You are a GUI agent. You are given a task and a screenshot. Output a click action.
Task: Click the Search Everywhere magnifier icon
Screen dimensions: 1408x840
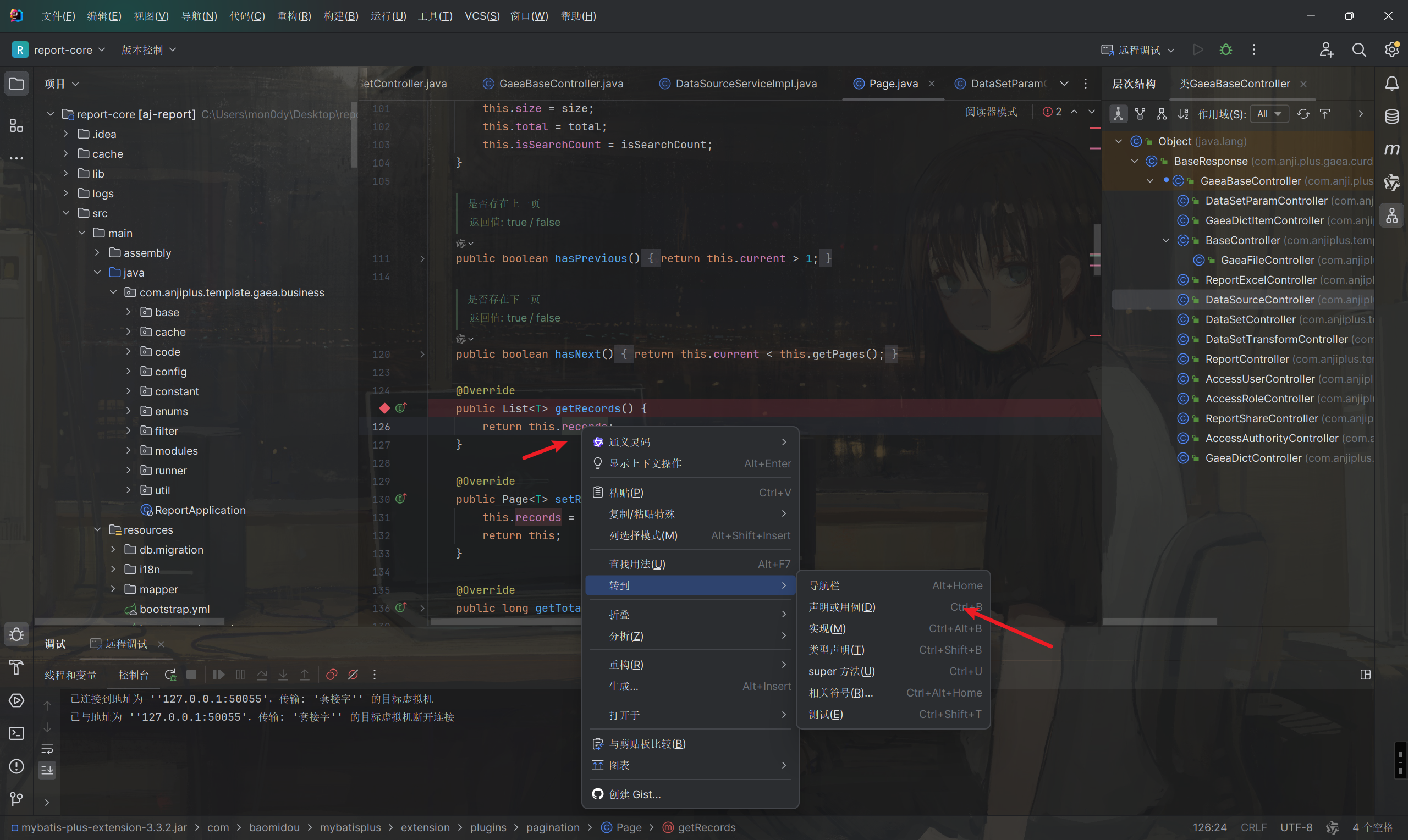pyautogui.click(x=1358, y=50)
